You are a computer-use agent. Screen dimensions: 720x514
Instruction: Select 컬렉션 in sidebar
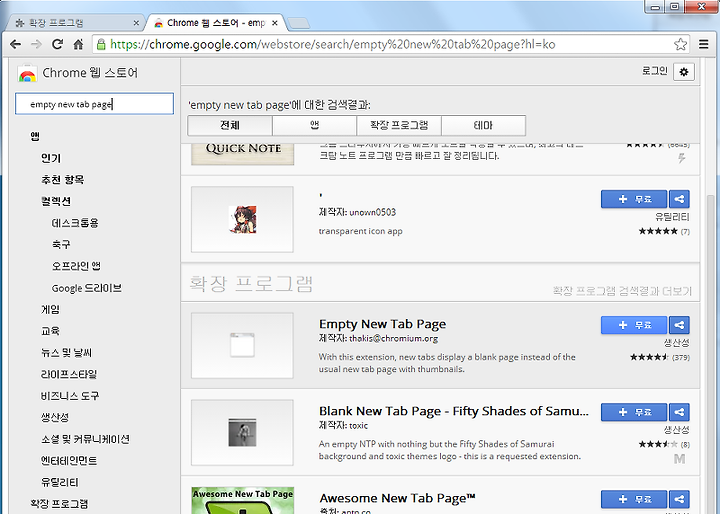point(56,201)
